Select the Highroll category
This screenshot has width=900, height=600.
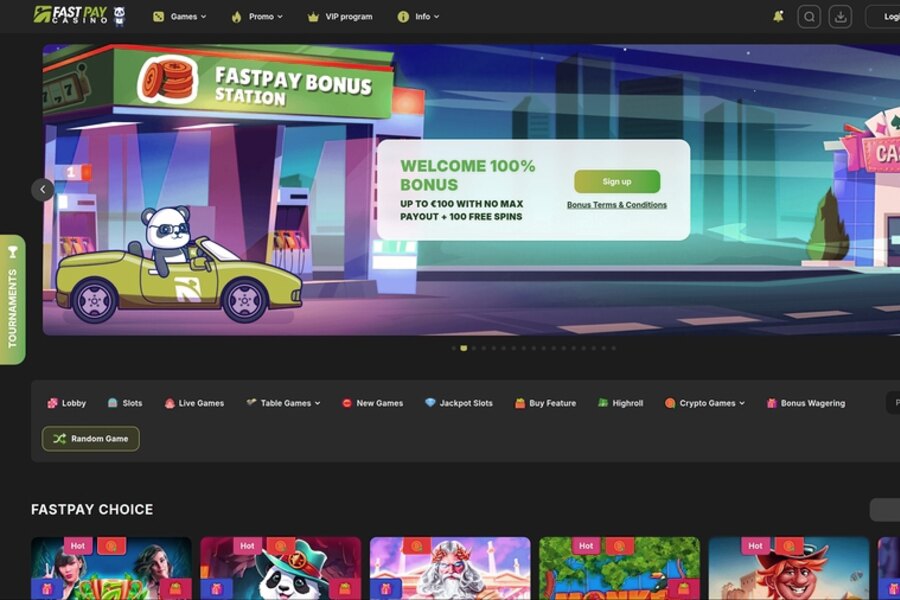pyautogui.click(x=620, y=403)
